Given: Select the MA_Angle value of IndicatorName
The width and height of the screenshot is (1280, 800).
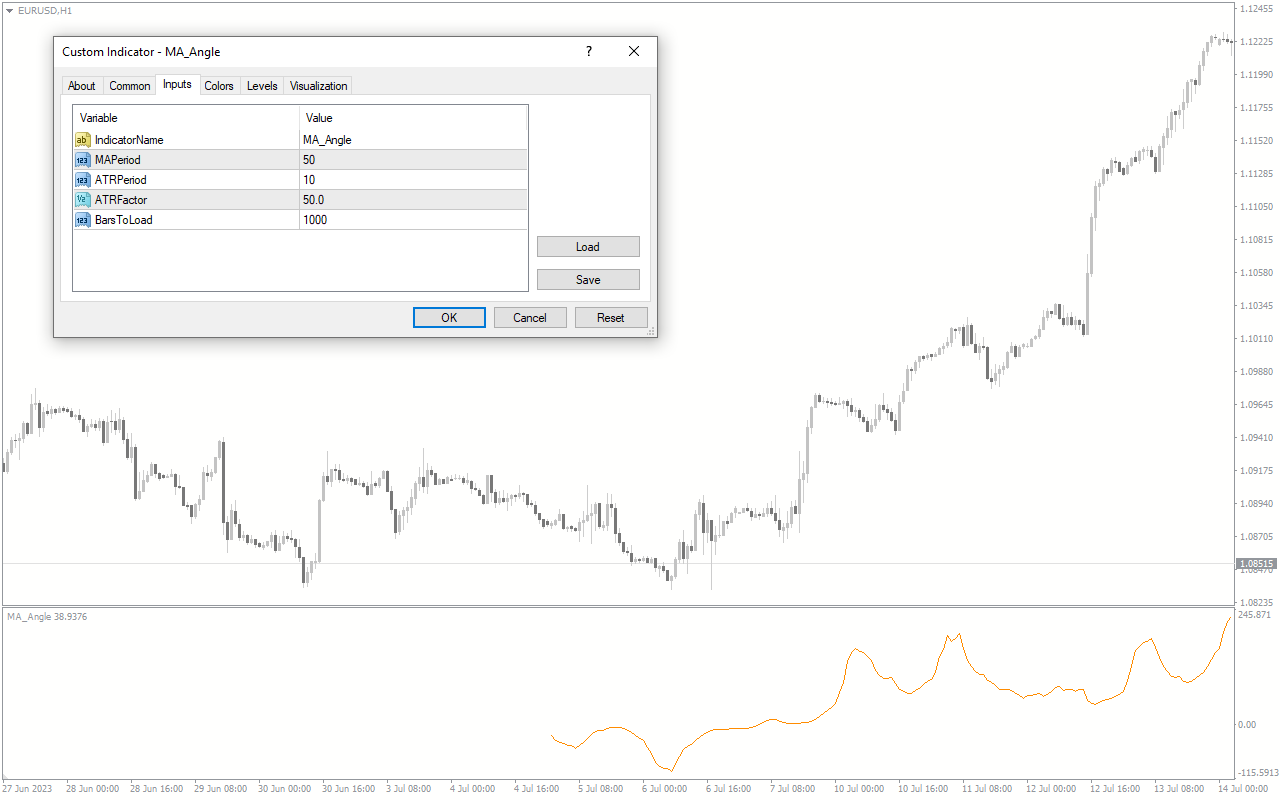Looking at the screenshot, I should pyautogui.click(x=327, y=140).
